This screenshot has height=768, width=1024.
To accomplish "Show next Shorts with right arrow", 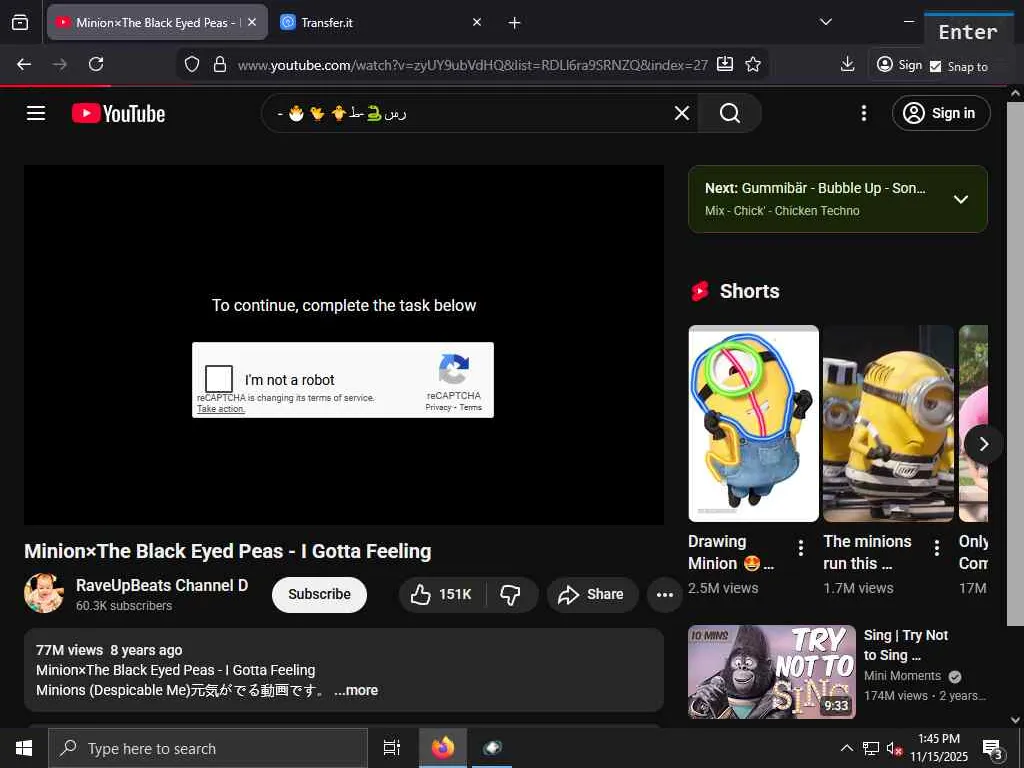I will (x=984, y=444).
